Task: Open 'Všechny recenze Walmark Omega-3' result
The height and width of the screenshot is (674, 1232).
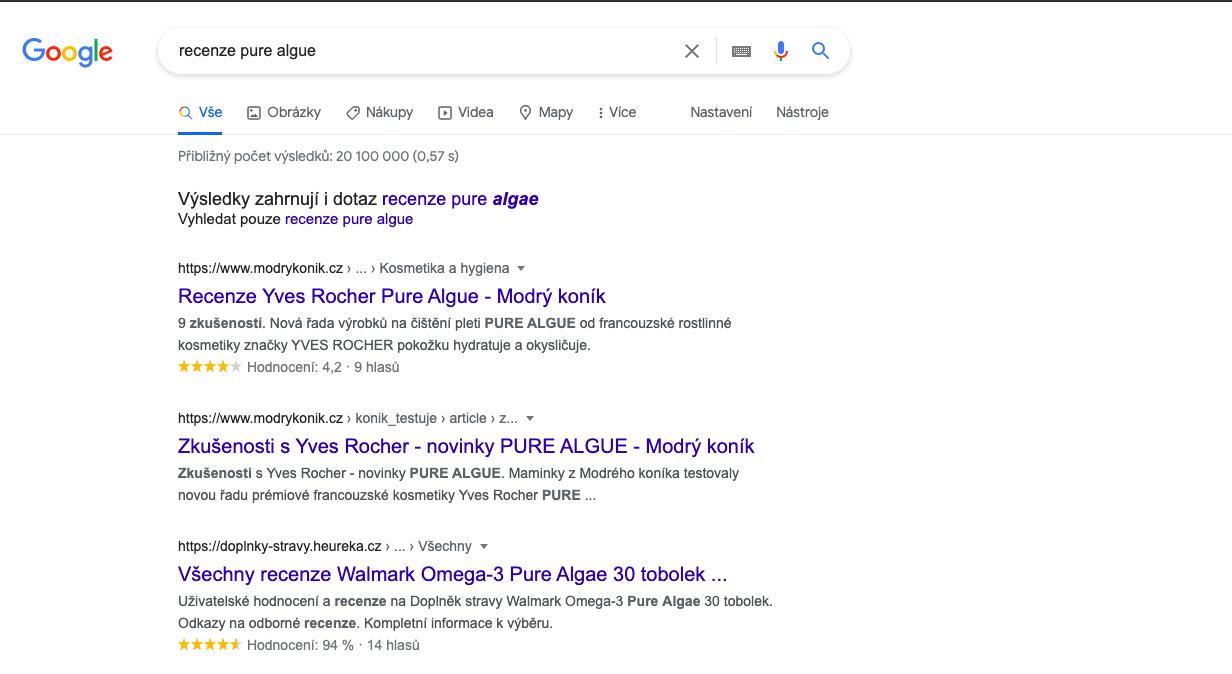Action: (453, 574)
